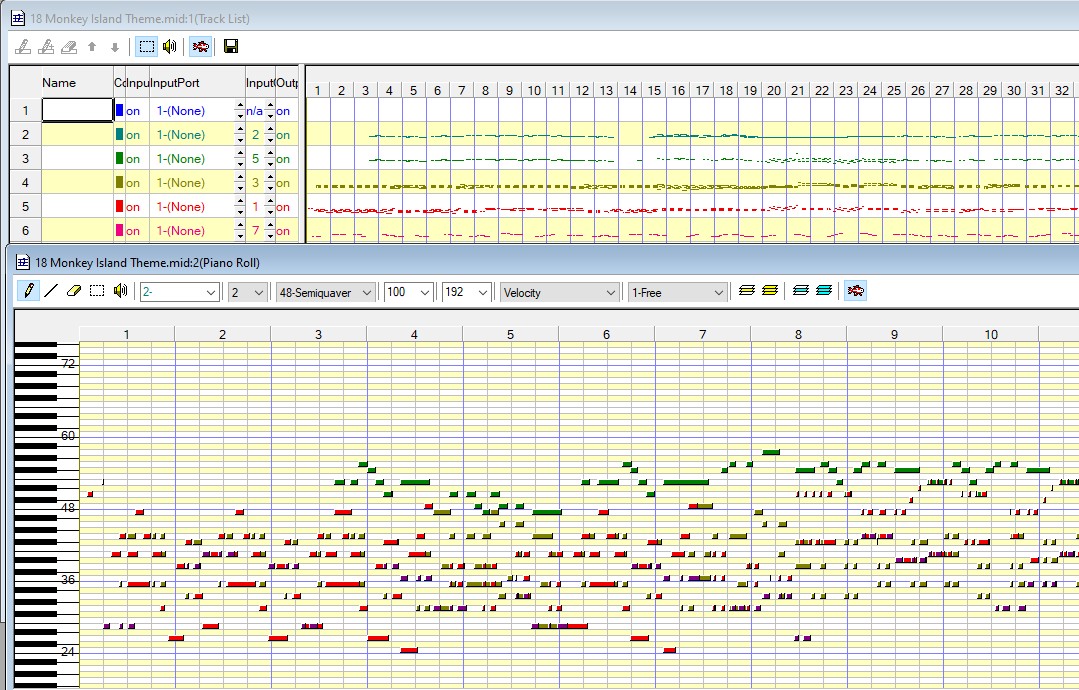Toggle input 'on' for track 2
The height and width of the screenshot is (690, 1079).
point(133,135)
